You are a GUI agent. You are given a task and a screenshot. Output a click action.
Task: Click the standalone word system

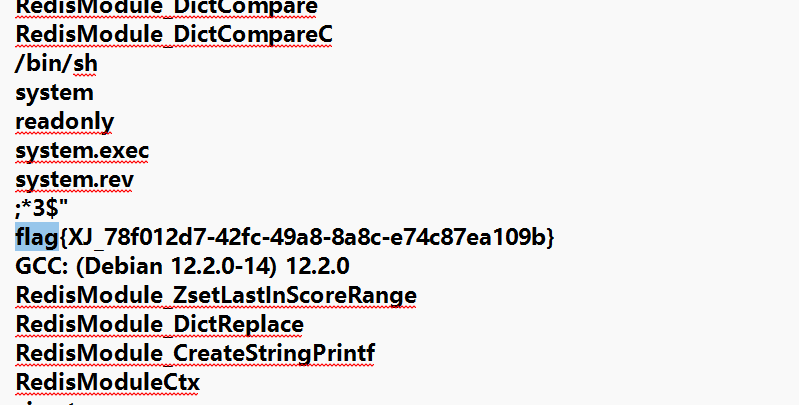point(54,93)
